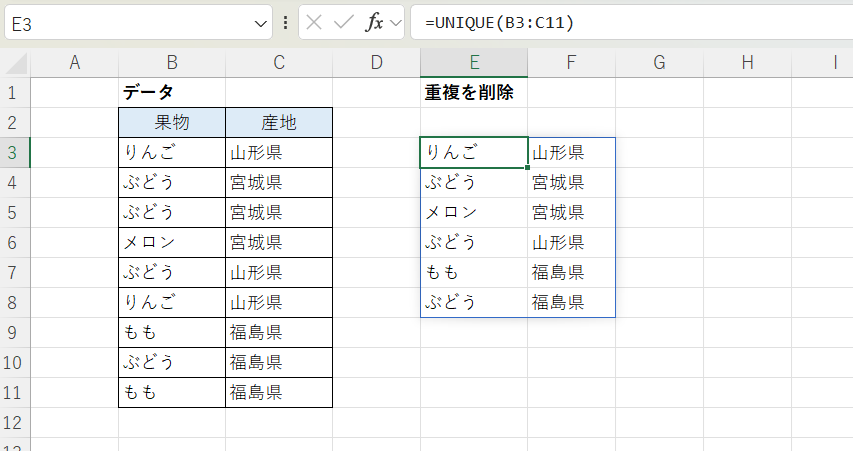Click the Name Box resize dots handle
The height and width of the screenshot is (451, 853).
pyautogui.click(x=286, y=22)
